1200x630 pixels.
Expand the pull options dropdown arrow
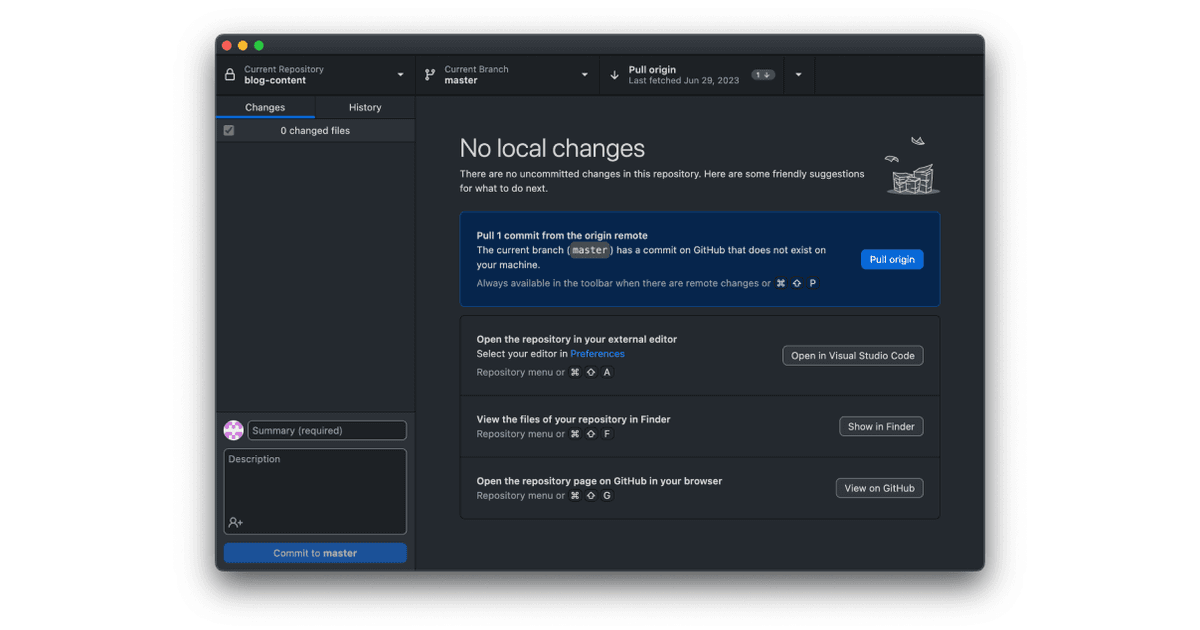tap(798, 75)
